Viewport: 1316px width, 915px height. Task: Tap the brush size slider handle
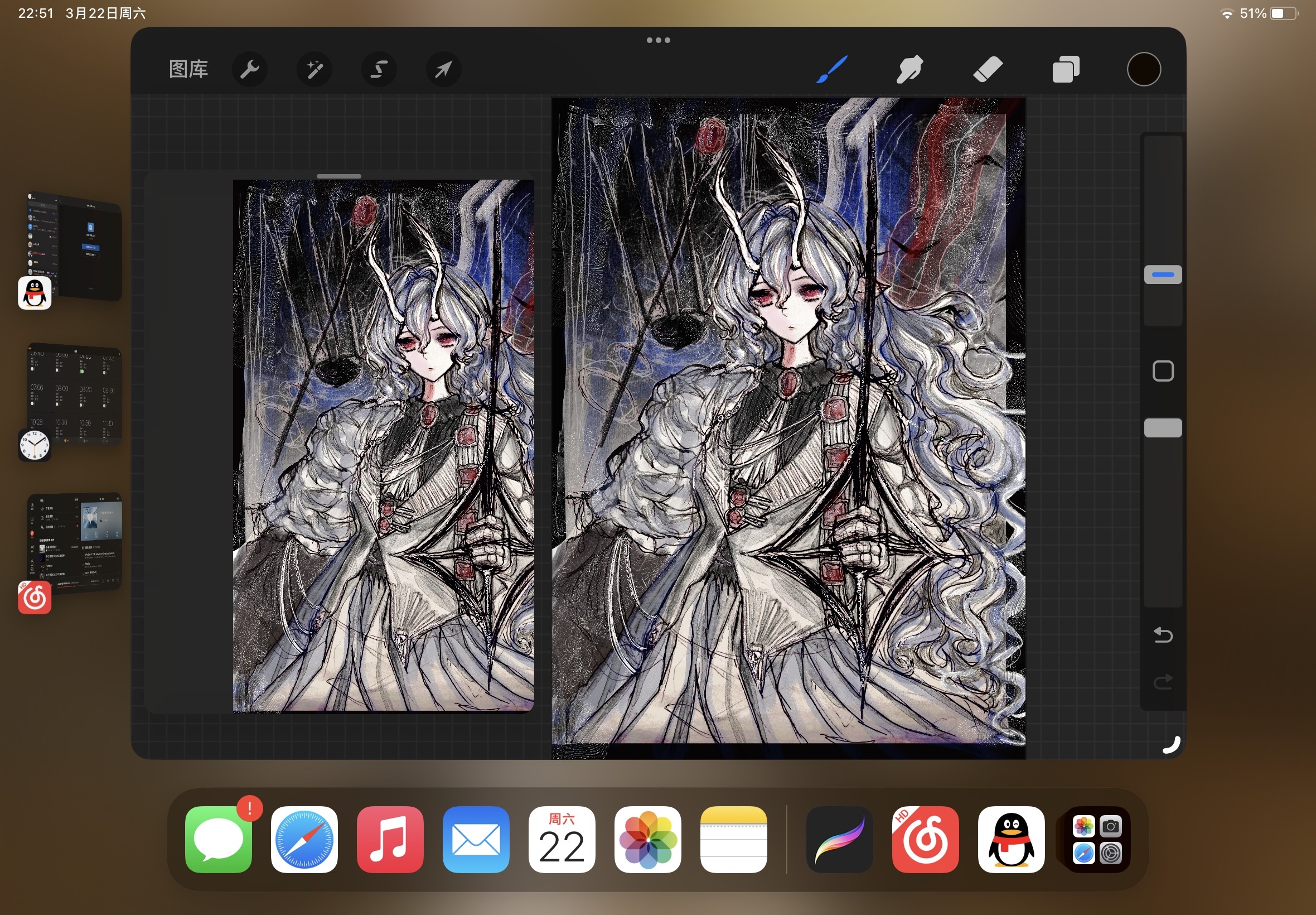click(x=1163, y=274)
